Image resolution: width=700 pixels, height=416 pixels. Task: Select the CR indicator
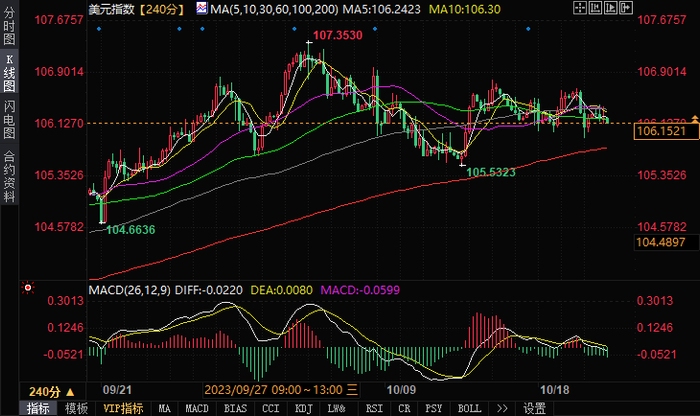(404, 408)
